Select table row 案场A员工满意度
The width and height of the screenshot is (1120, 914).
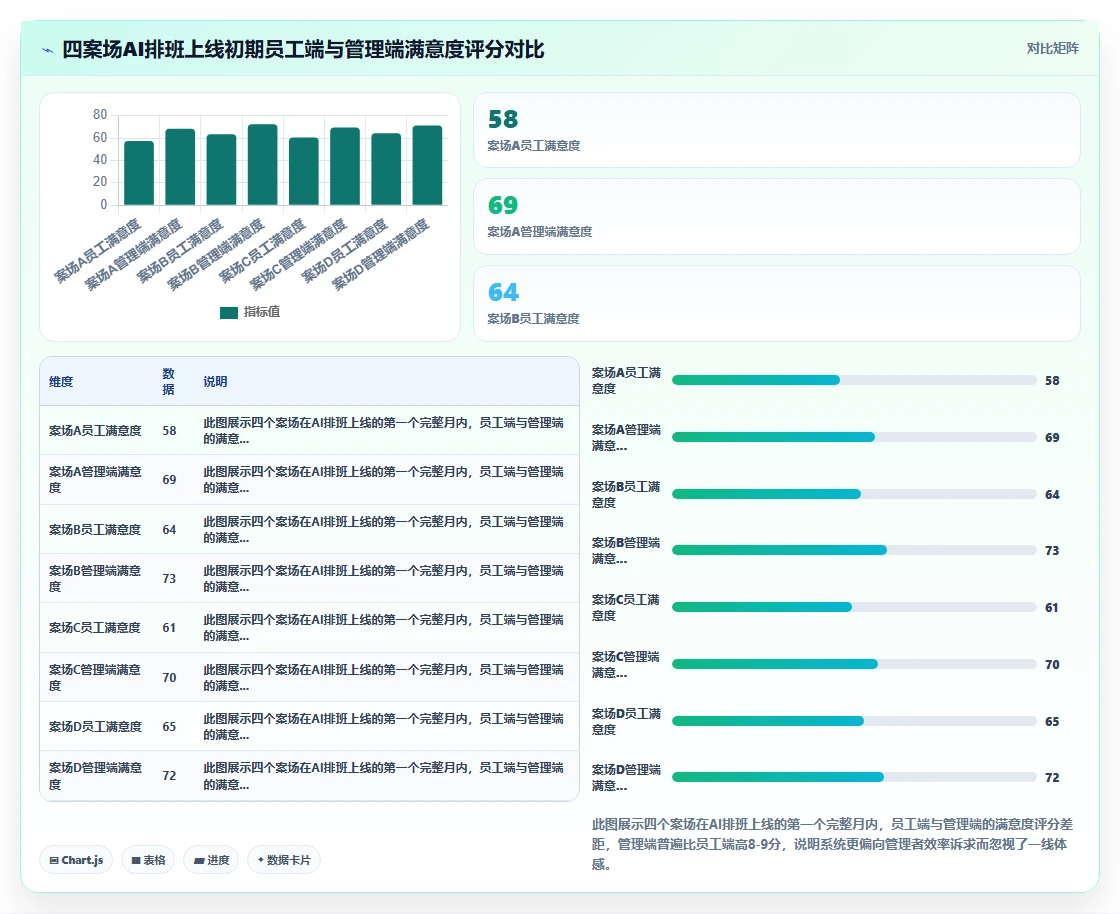click(309, 431)
